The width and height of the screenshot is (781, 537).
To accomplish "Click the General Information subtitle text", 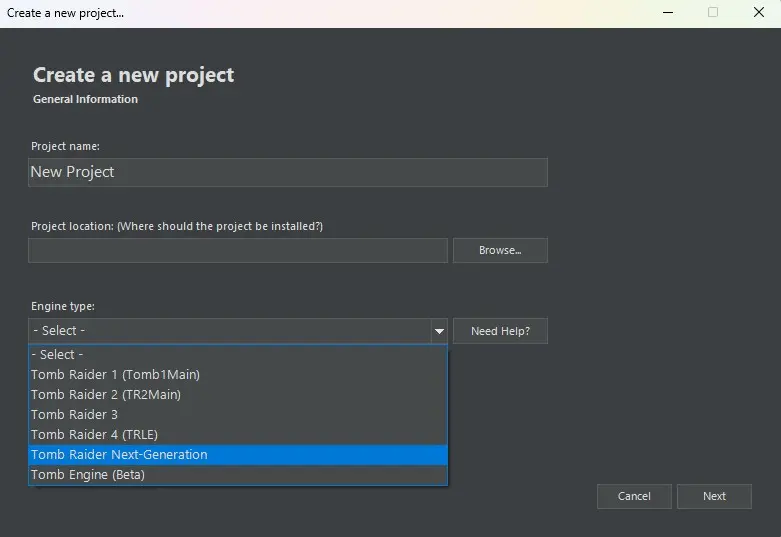I will tap(85, 99).
